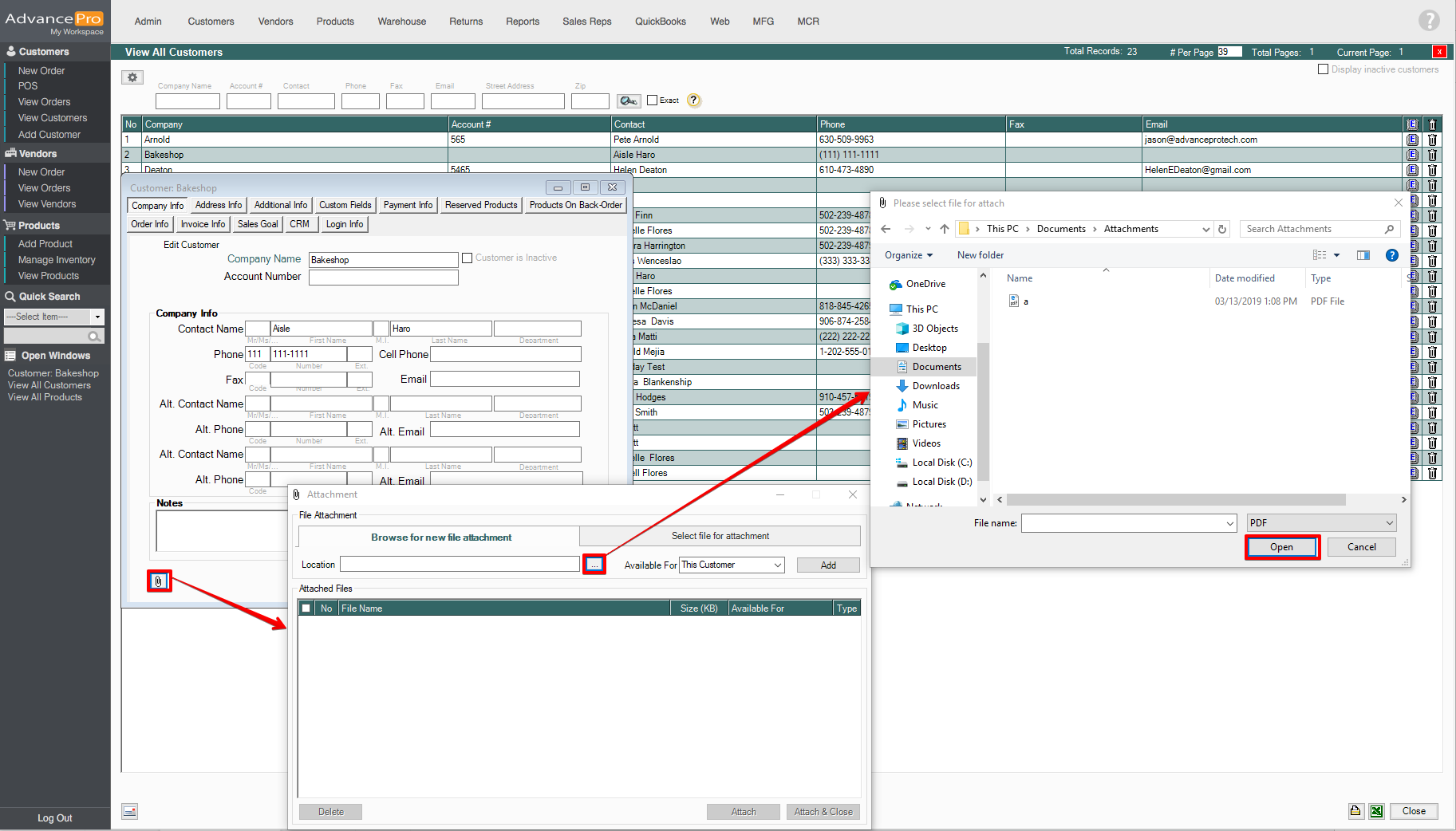This screenshot has height=831, width=1456.
Task: Click the search key icon next to Zip
Action: pos(629,100)
